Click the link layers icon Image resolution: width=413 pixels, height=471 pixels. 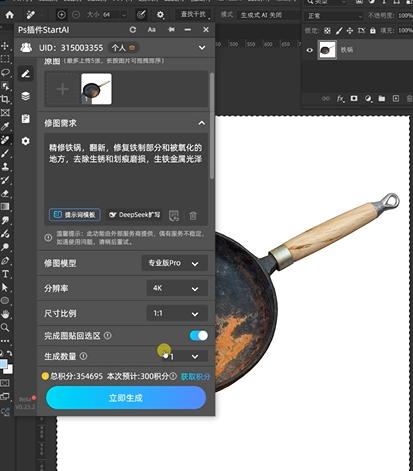(x=326, y=98)
